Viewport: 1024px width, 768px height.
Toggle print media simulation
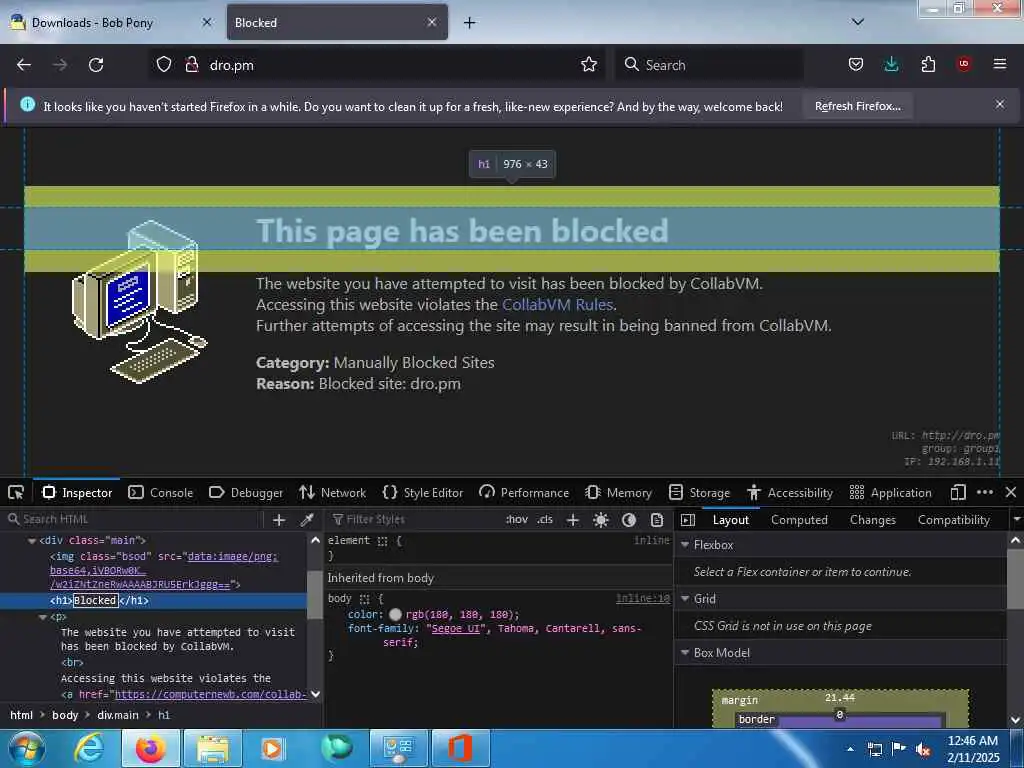657,520
